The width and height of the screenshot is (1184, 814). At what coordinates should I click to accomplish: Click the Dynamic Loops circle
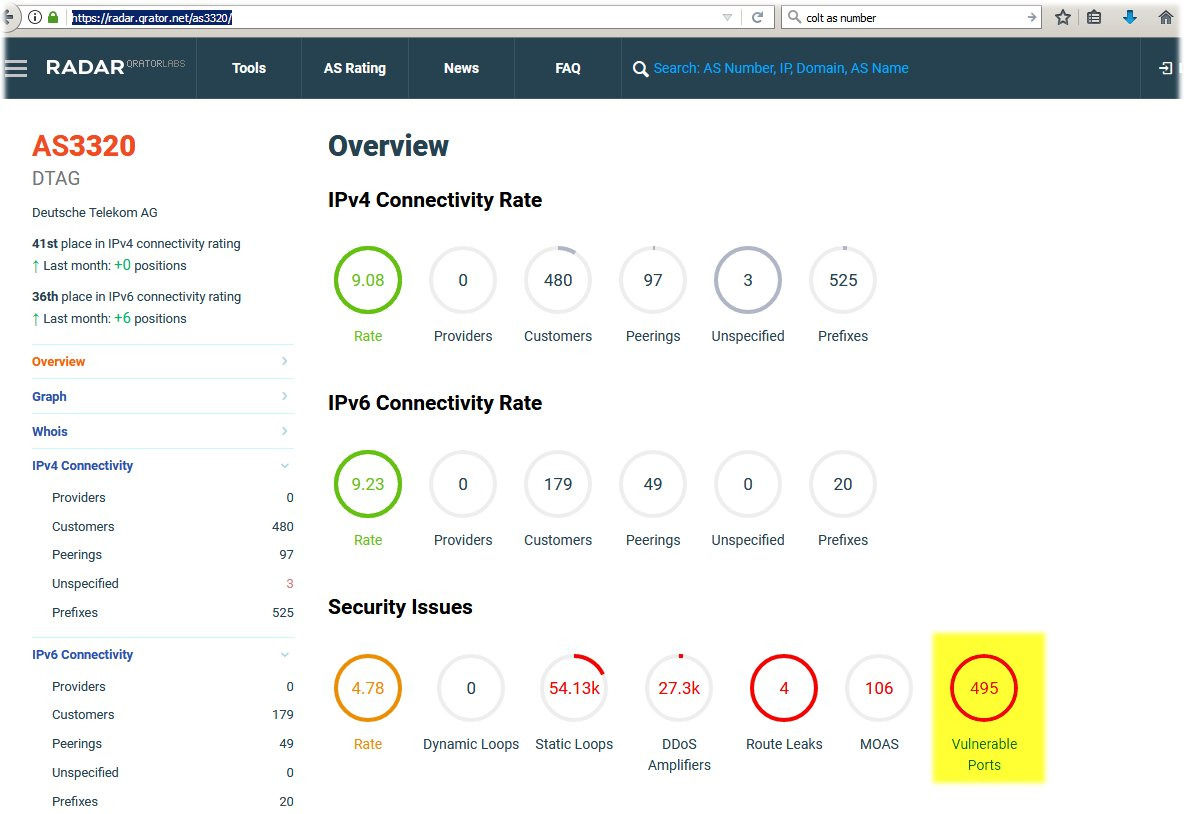(471, 688)
